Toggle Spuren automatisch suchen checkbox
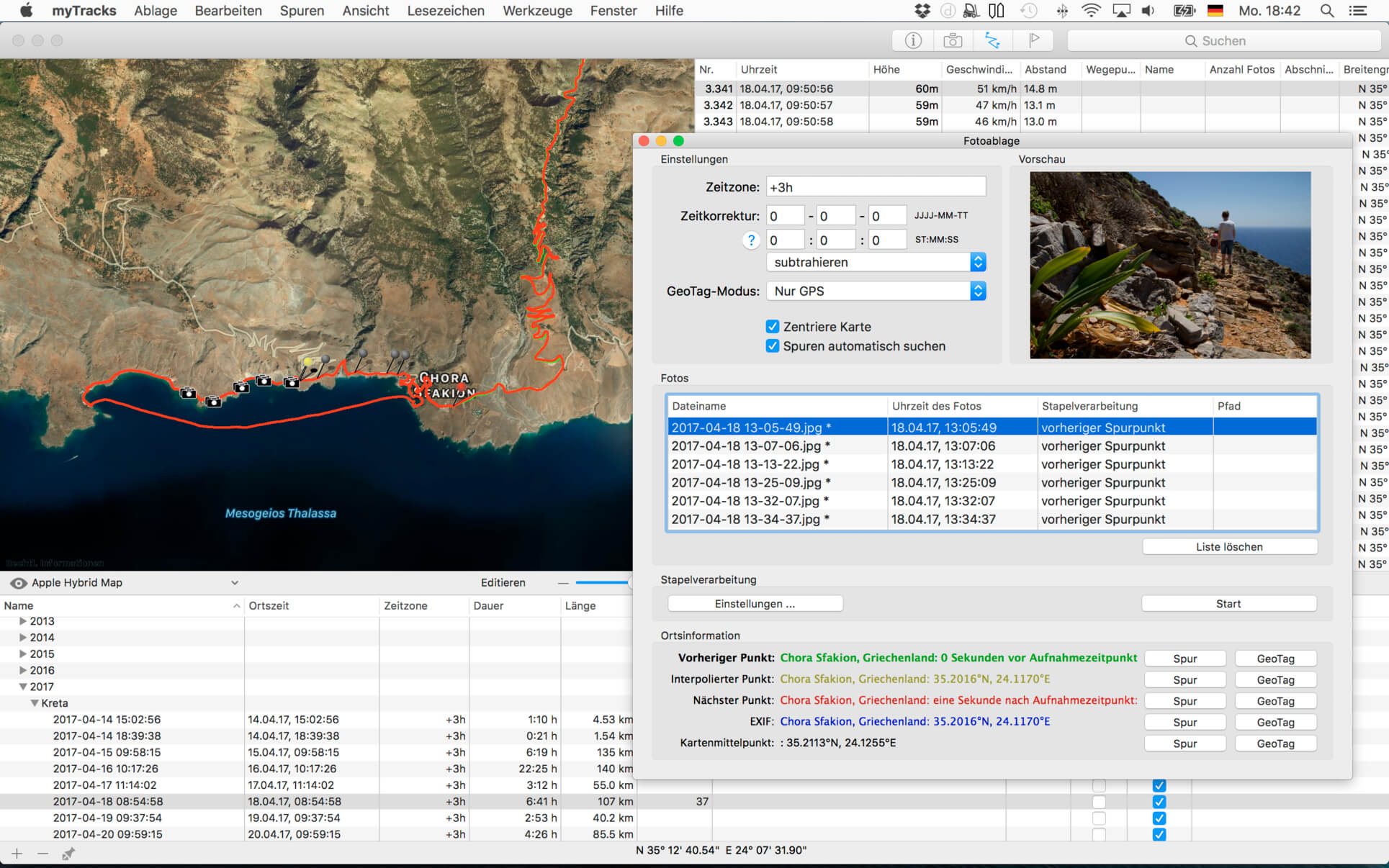Viewport: 1389px width, 868px height. [773, 346]
